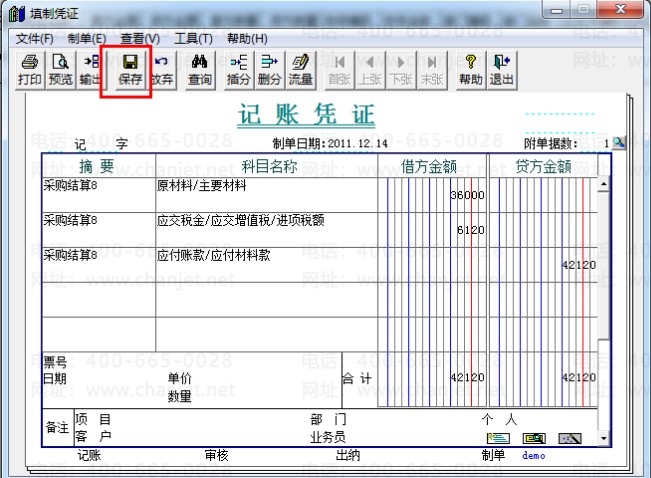Click scroll down arrow of voucher table
Screen dimensions: 651x478
tap(604, 438)
